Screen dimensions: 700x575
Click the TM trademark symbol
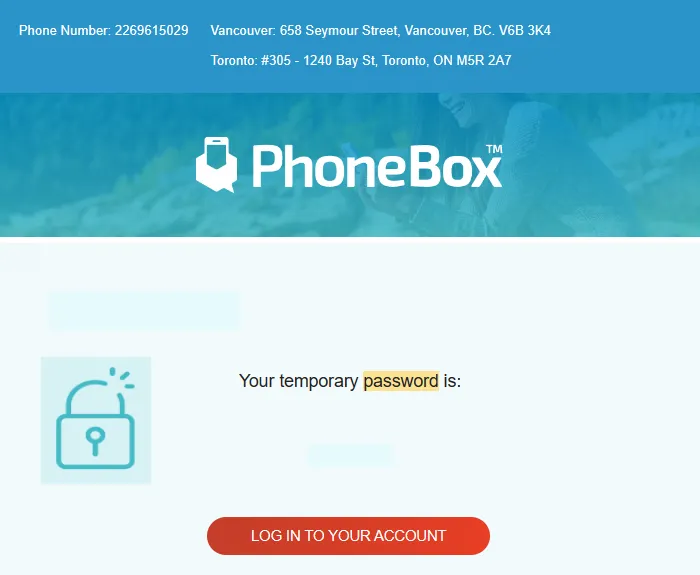point(494,149)
